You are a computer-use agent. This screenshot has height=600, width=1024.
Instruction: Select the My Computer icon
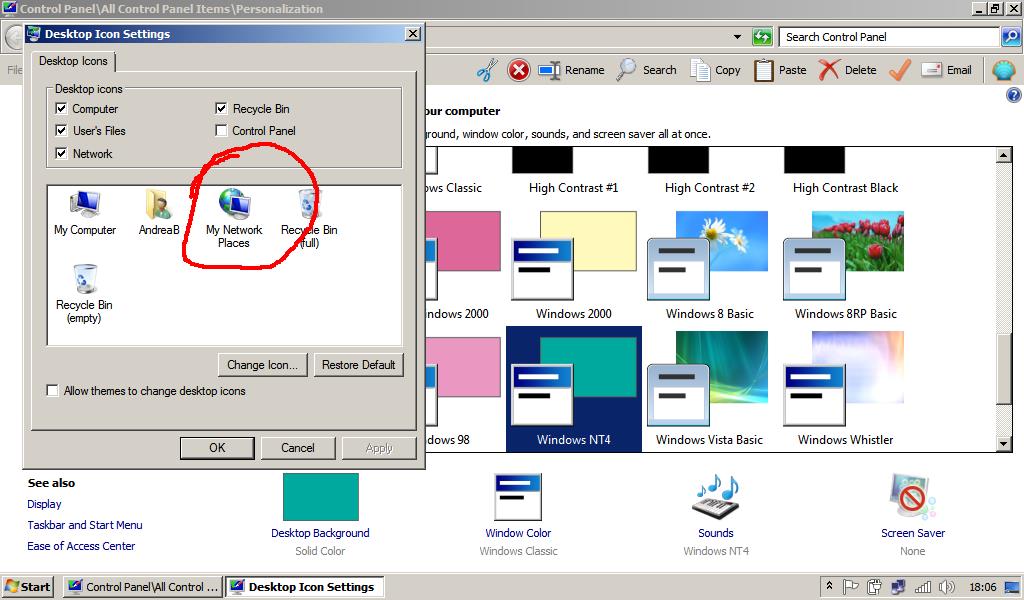tap(85, 213)
